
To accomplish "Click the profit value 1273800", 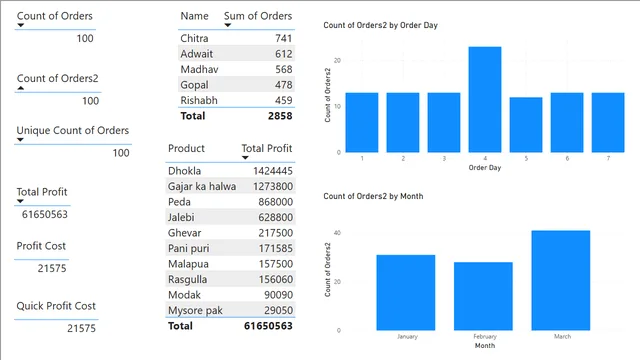I will click(x=273, y=186).
